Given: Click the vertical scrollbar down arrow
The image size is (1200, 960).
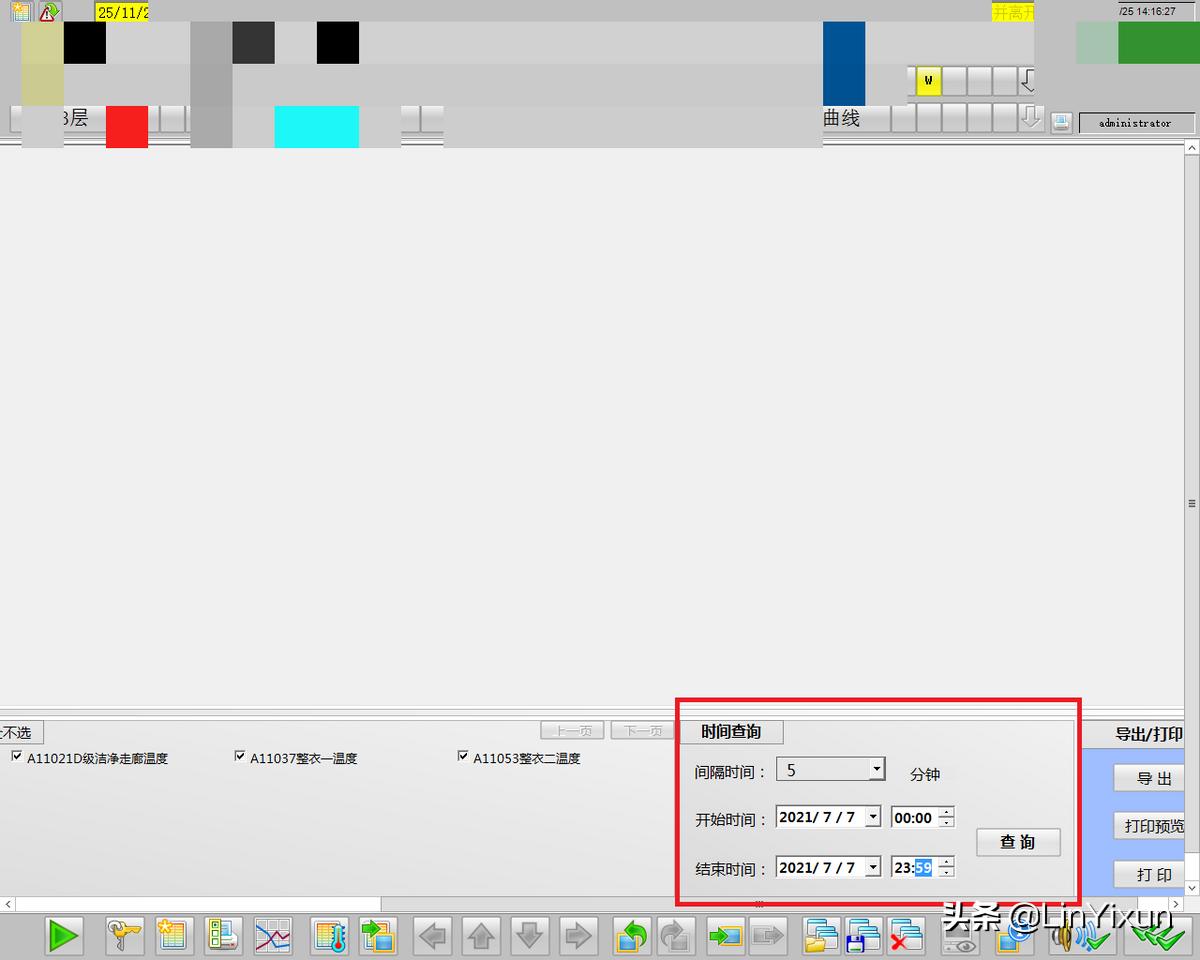Looking at the screenshot, I should (1191, 888).
